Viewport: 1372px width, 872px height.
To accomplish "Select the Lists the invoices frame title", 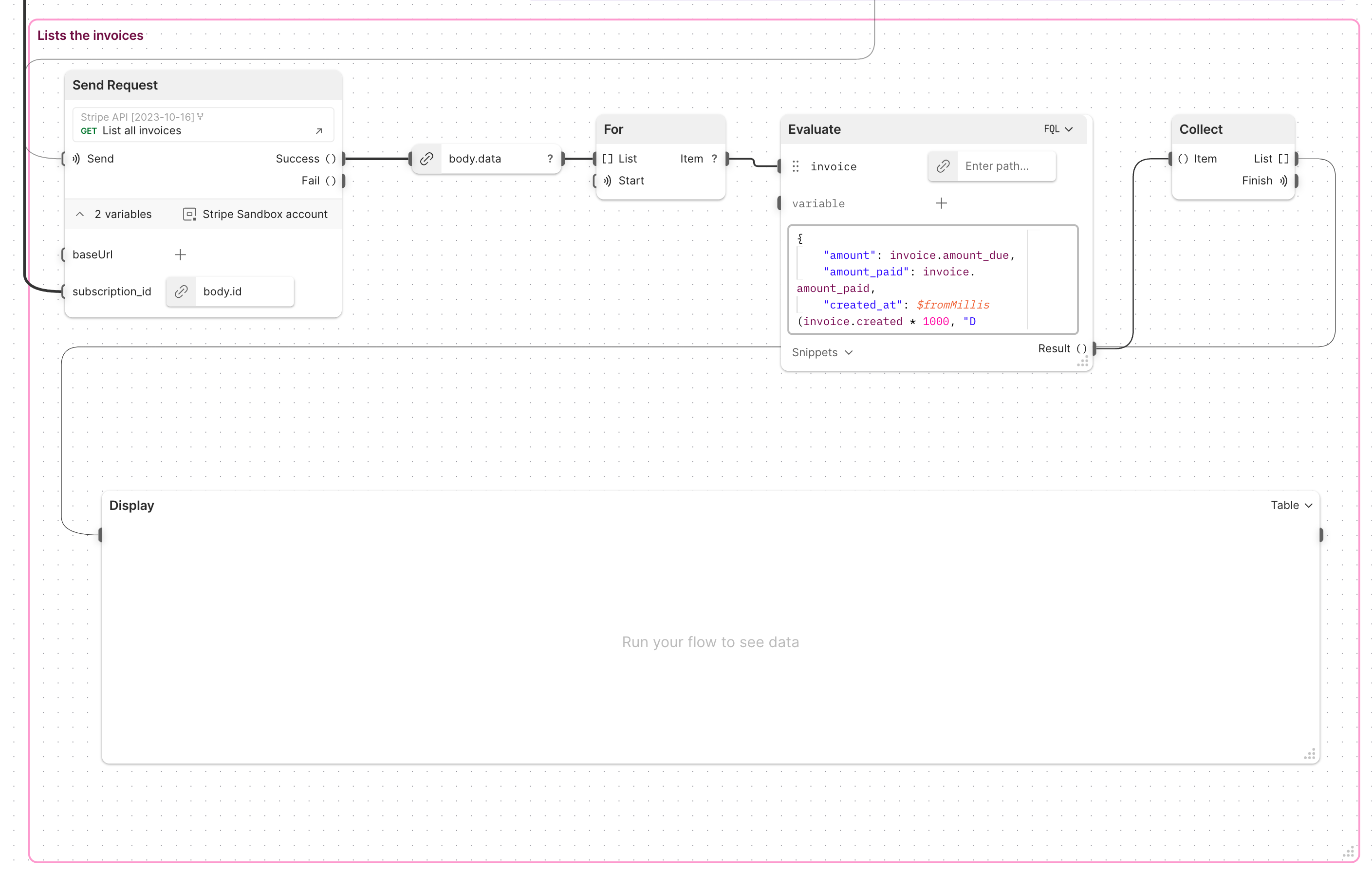I will point(90,36).
